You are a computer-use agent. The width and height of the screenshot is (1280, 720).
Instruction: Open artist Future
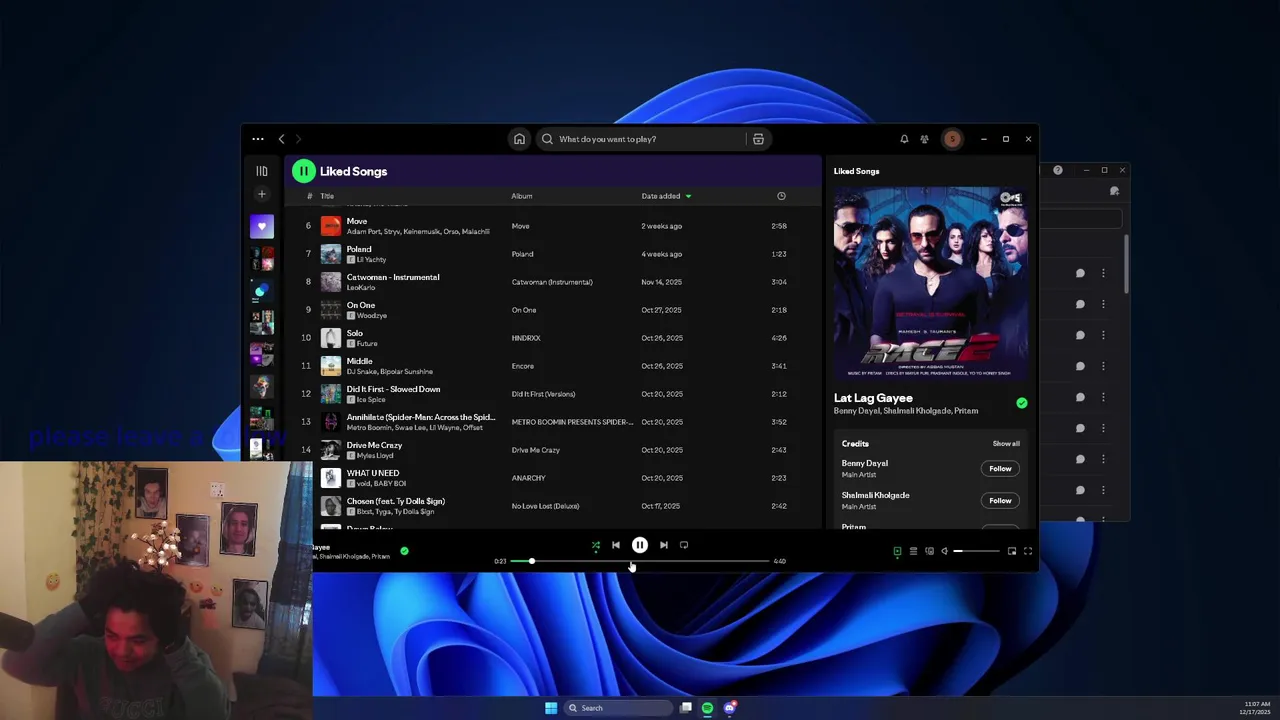367,344
